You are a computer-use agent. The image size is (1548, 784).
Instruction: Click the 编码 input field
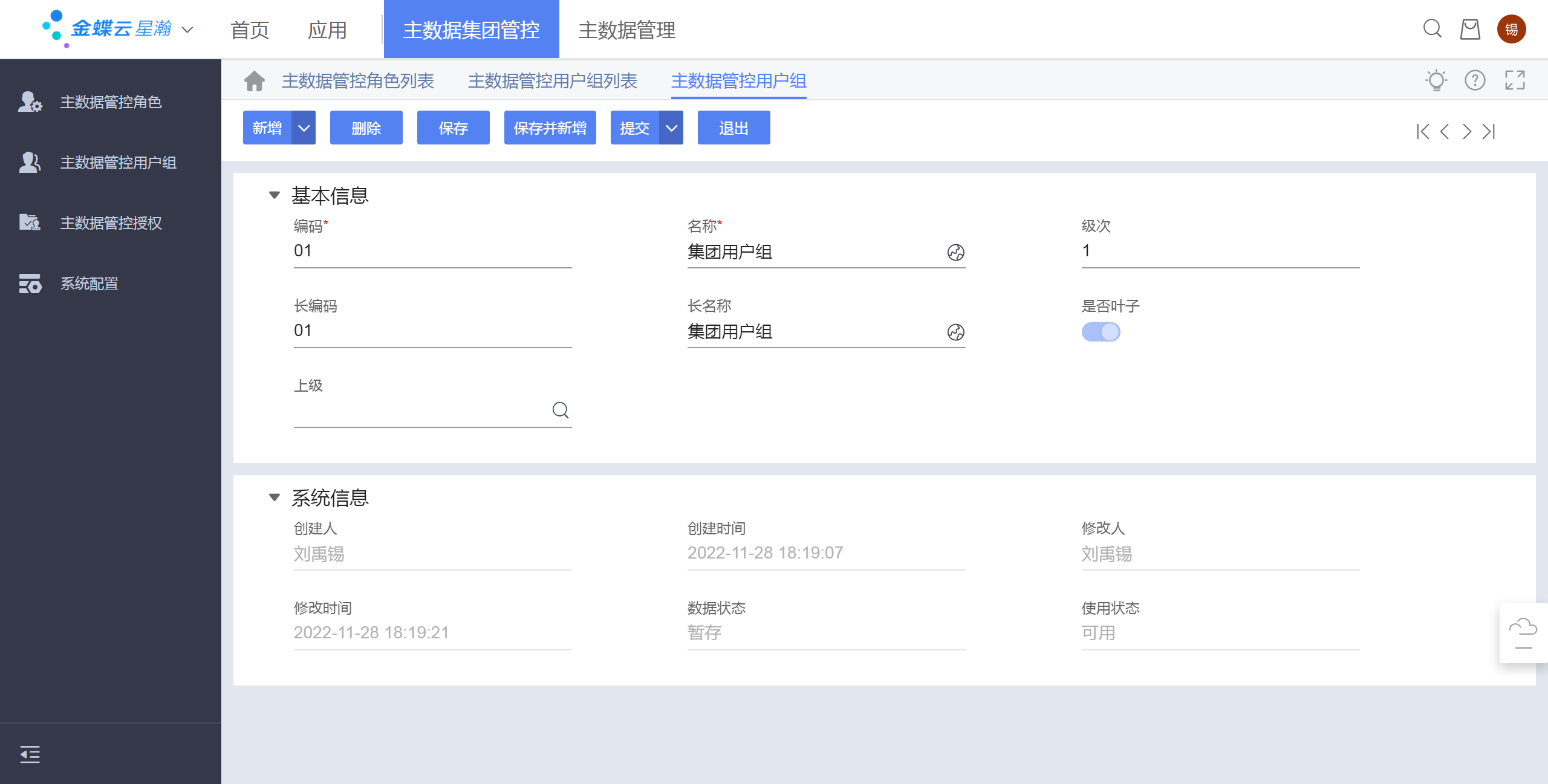click(433, 251)
